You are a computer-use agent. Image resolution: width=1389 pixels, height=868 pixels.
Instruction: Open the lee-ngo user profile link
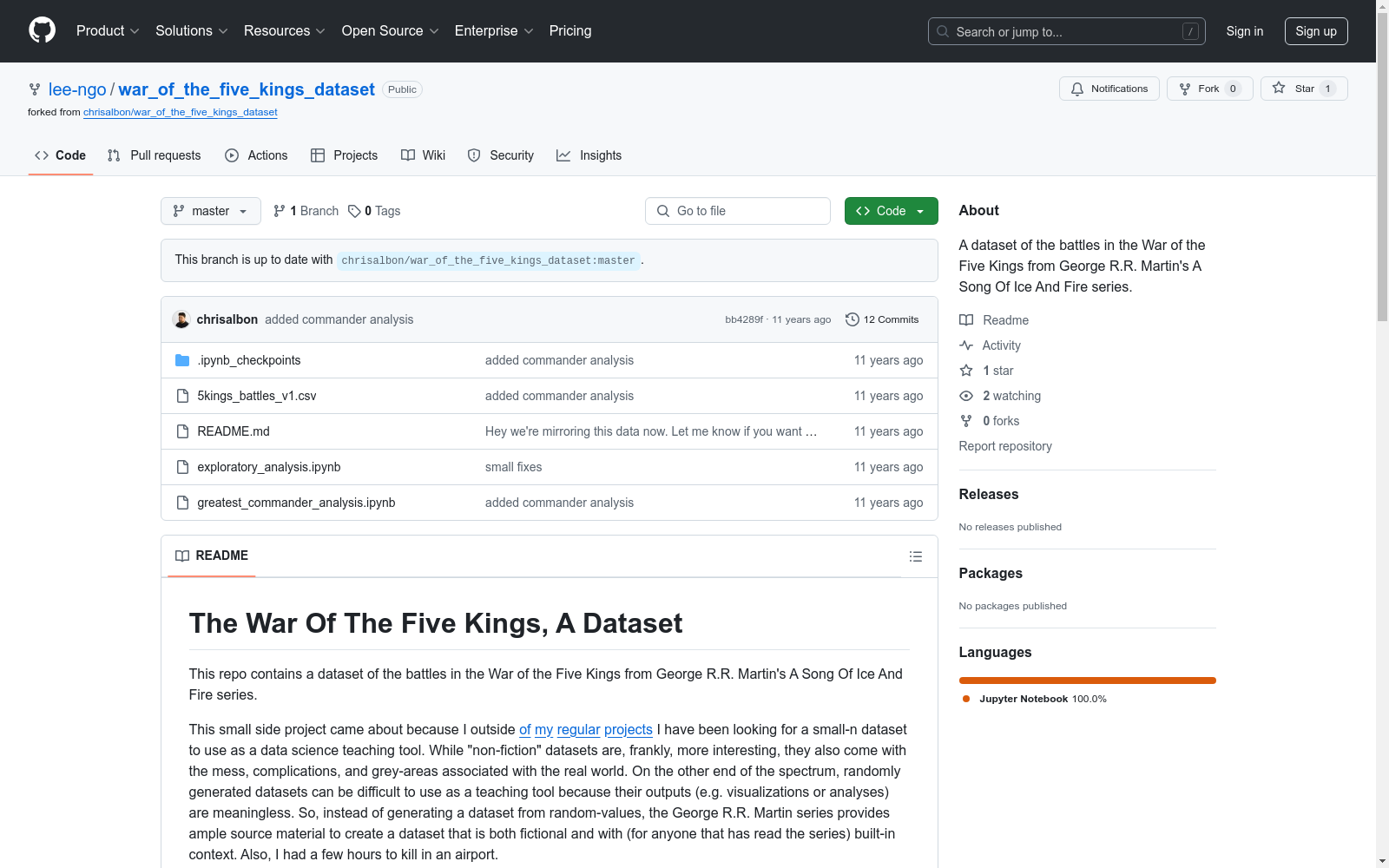pyautogui.click(x=77, y=89)
